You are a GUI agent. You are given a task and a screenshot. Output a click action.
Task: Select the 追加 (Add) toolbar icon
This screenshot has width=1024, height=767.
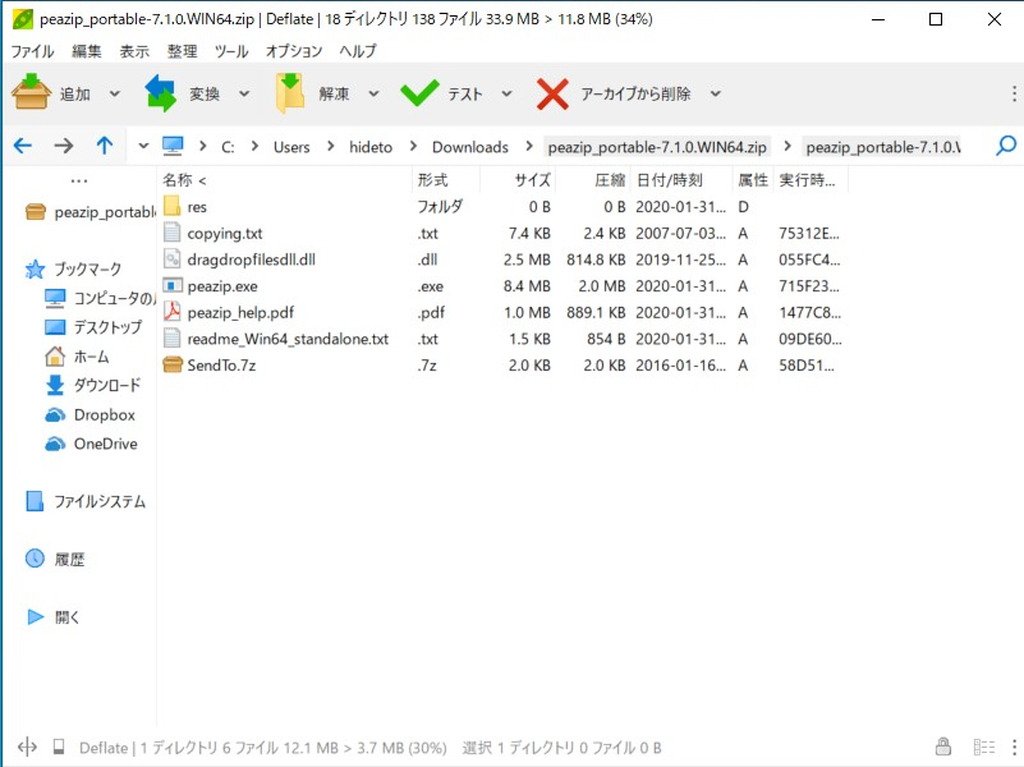[x=30, y=91]
